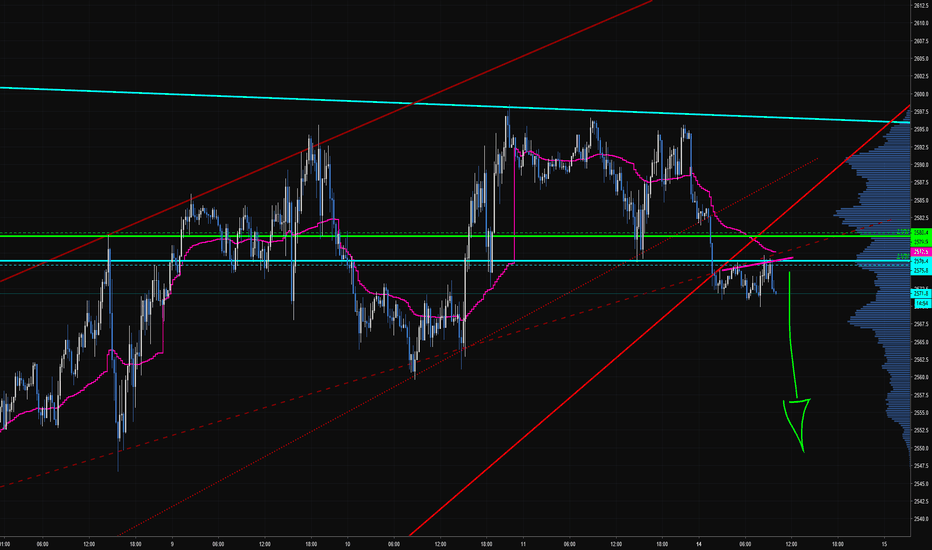This screenshot has height=550, width=932.
Task: Click the 2552.5 price axis label
Action: [921, 430]
